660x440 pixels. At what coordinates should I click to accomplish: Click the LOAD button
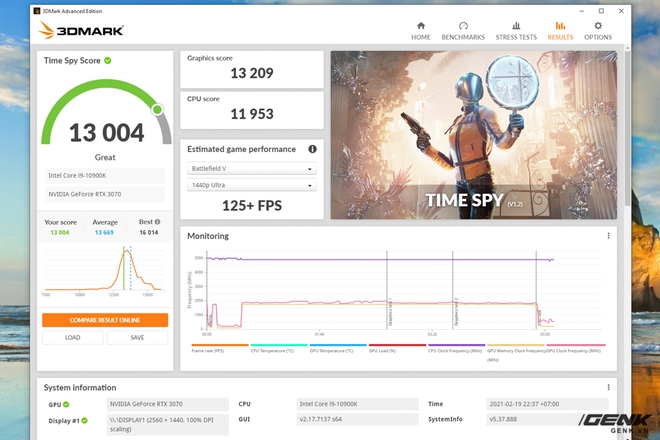(x=72, y=338)
